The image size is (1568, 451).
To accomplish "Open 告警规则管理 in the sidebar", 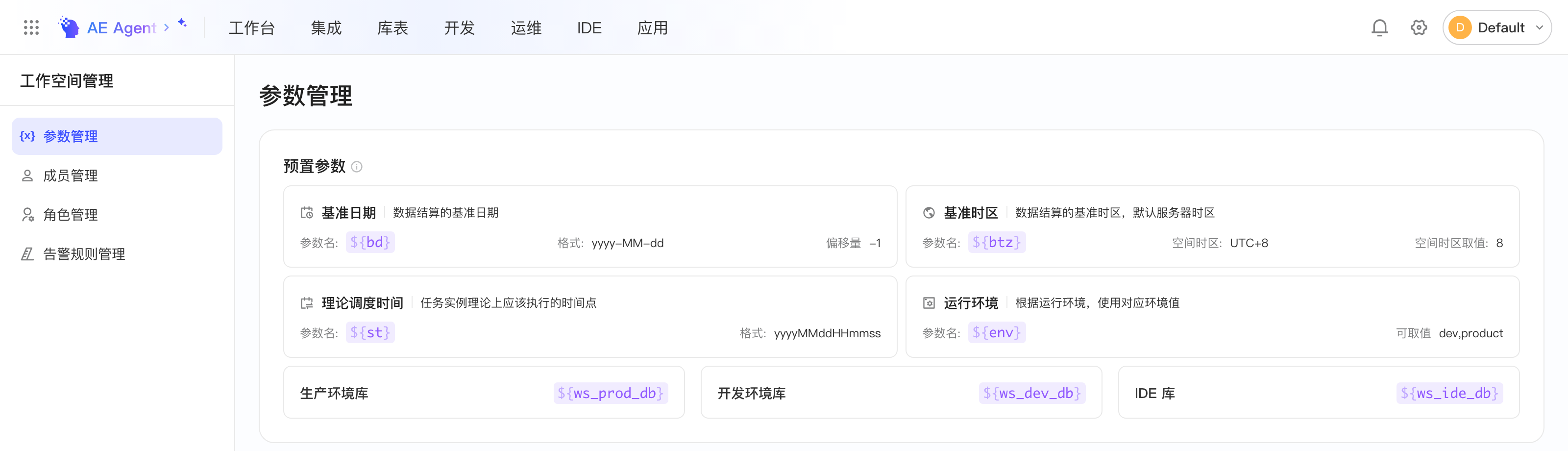I will point(117,254).
